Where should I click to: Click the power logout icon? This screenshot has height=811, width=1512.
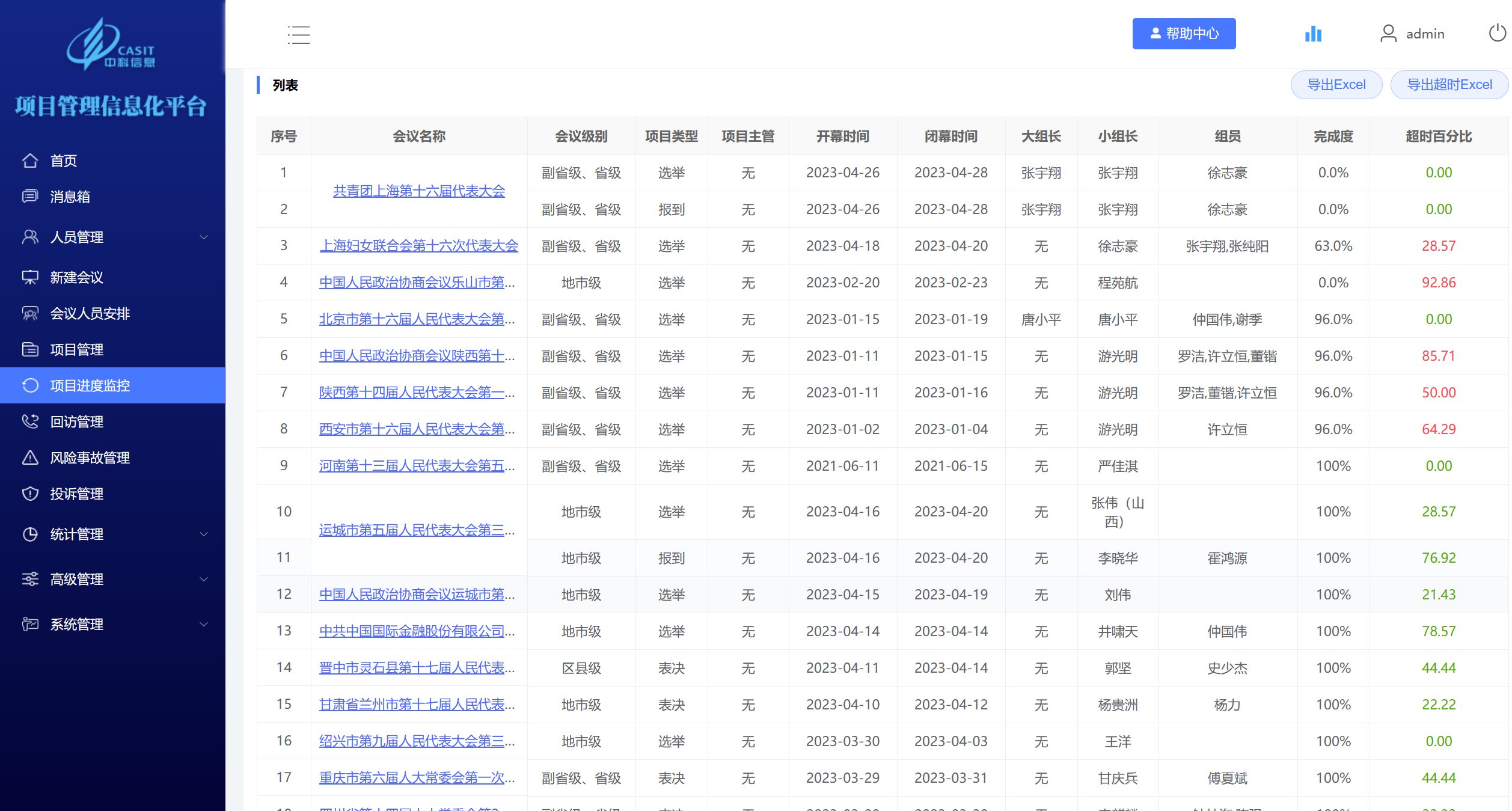click(1498, 33)
